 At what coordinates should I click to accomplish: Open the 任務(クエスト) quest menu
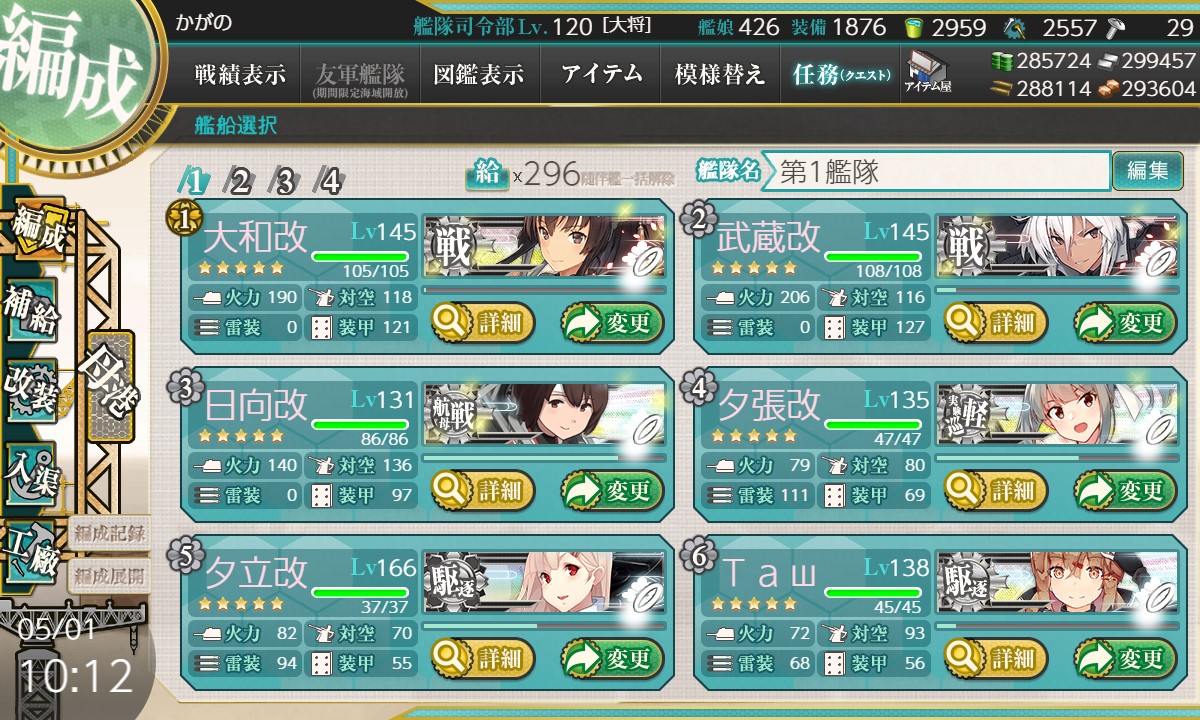pos(840,75)
